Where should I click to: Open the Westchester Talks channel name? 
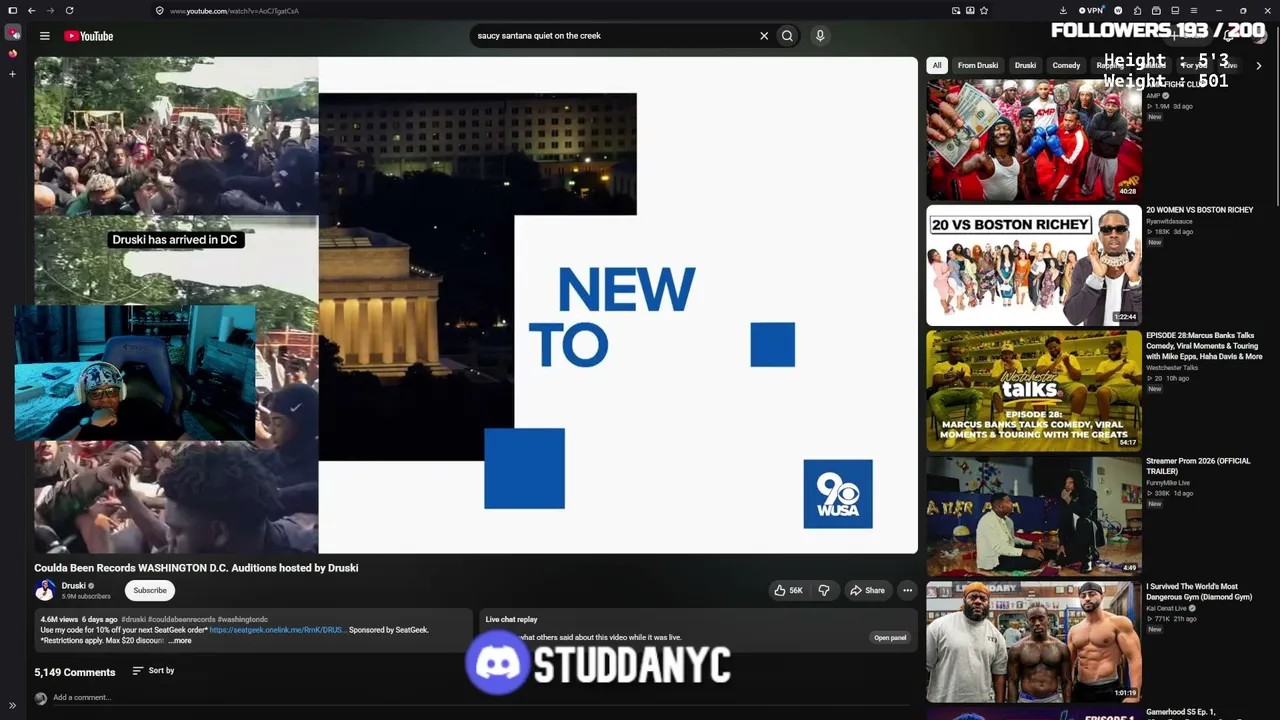(1172, 368)
